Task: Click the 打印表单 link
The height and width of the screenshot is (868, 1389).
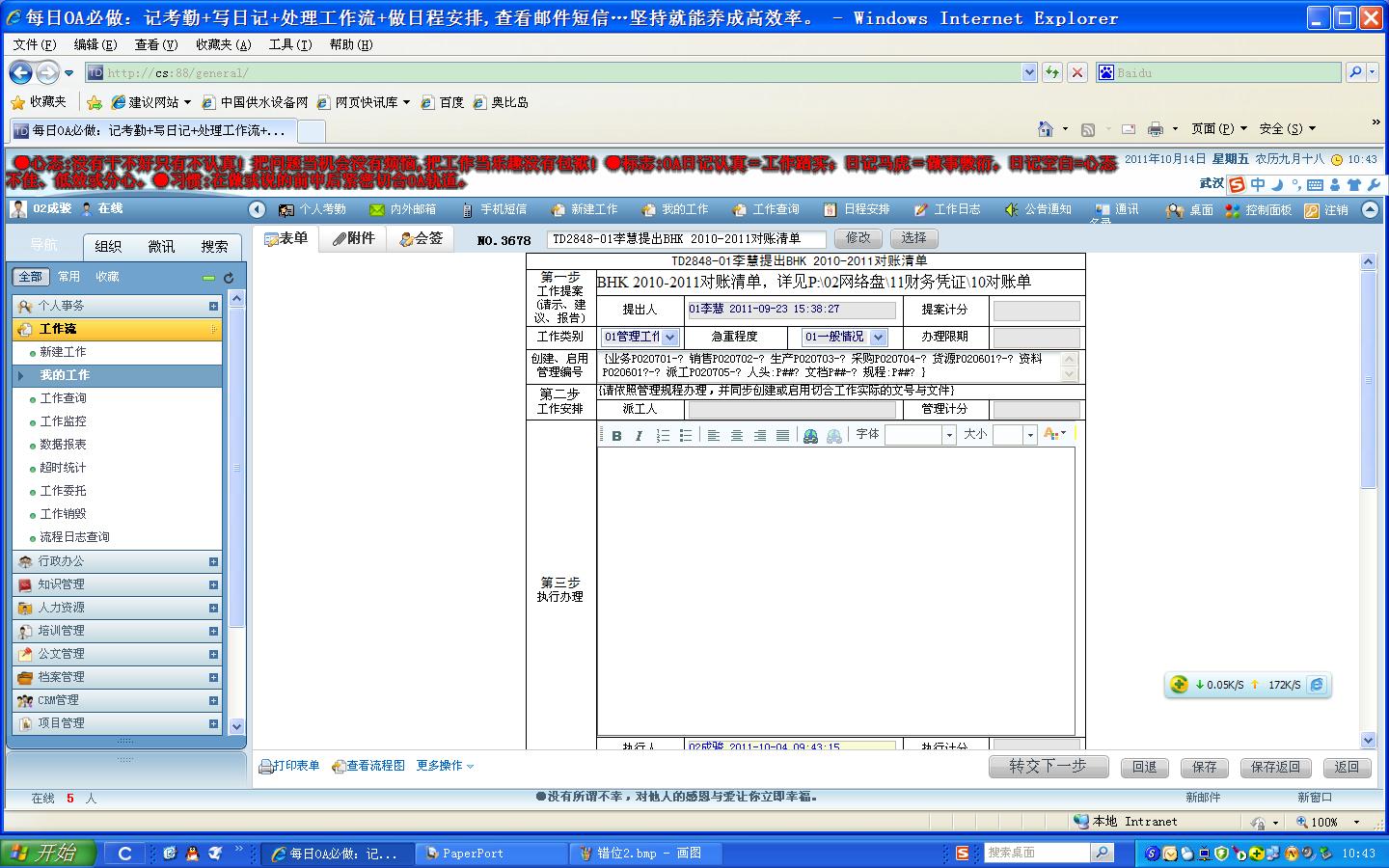Action: tap(289, 766)
